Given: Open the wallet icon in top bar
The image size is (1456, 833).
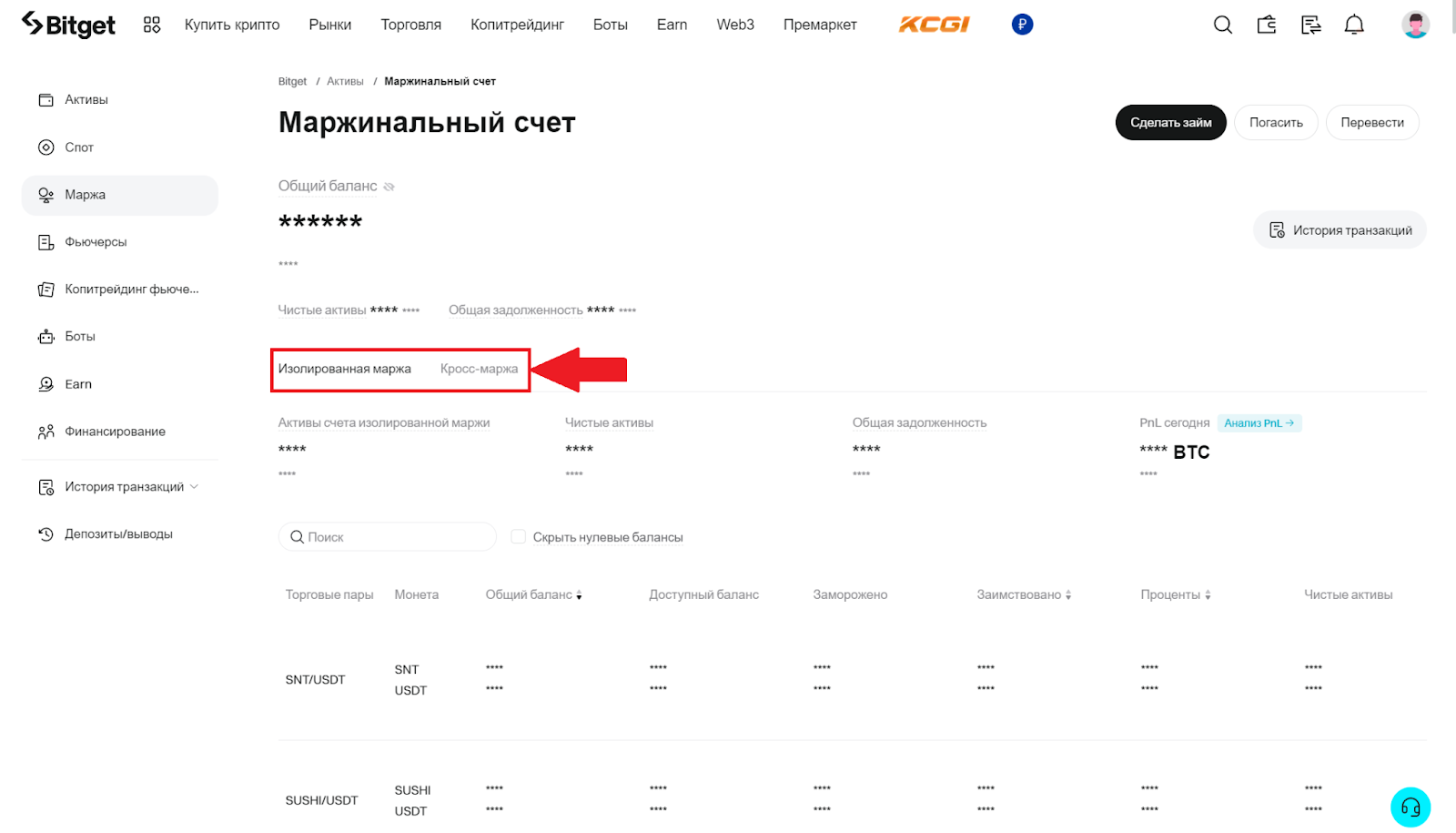Looking at the screenshot, I should point(1267,25).
